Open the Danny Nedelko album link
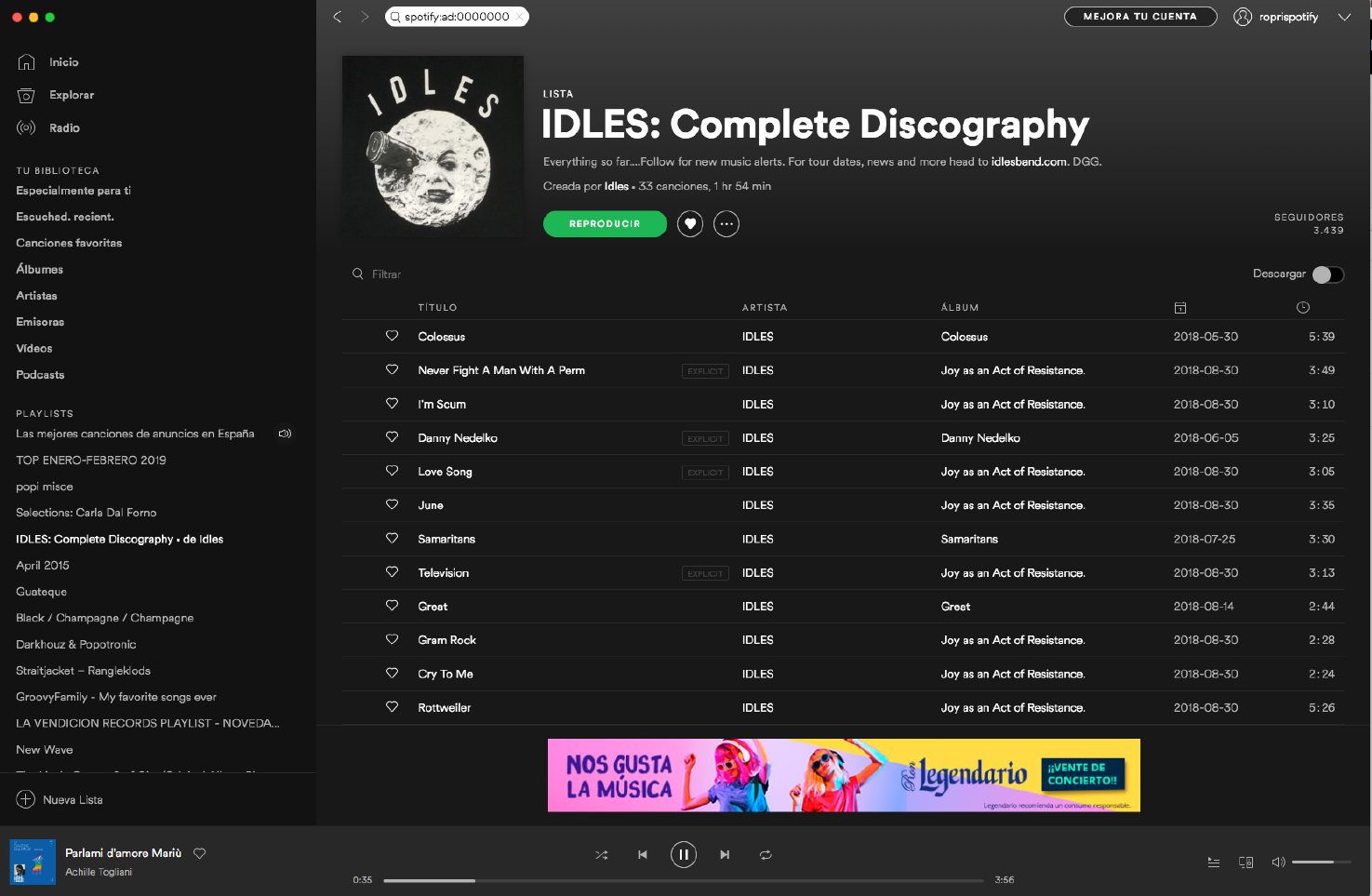 980,438
